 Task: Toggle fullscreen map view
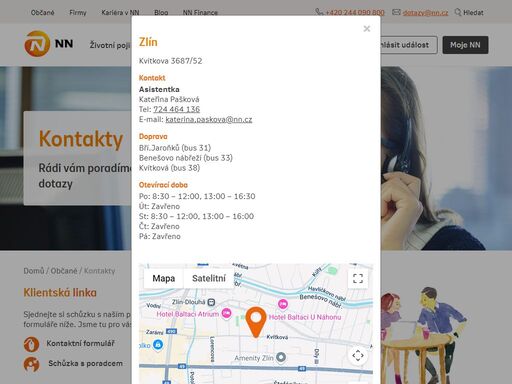[x=358, y=278]
